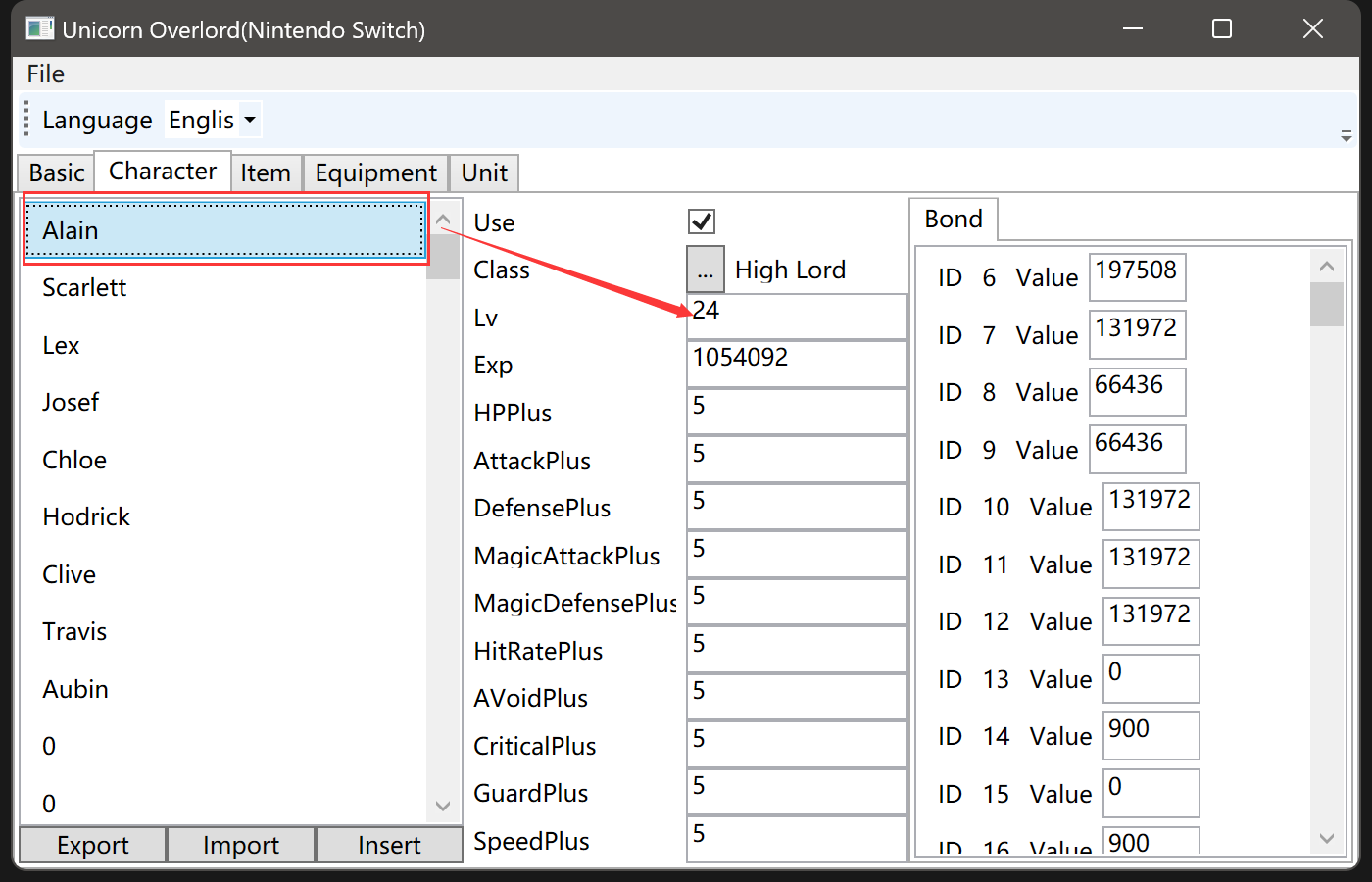Click the AVoidPlus input field
The image size is (1372, 882).
click(x=798, y=697)
